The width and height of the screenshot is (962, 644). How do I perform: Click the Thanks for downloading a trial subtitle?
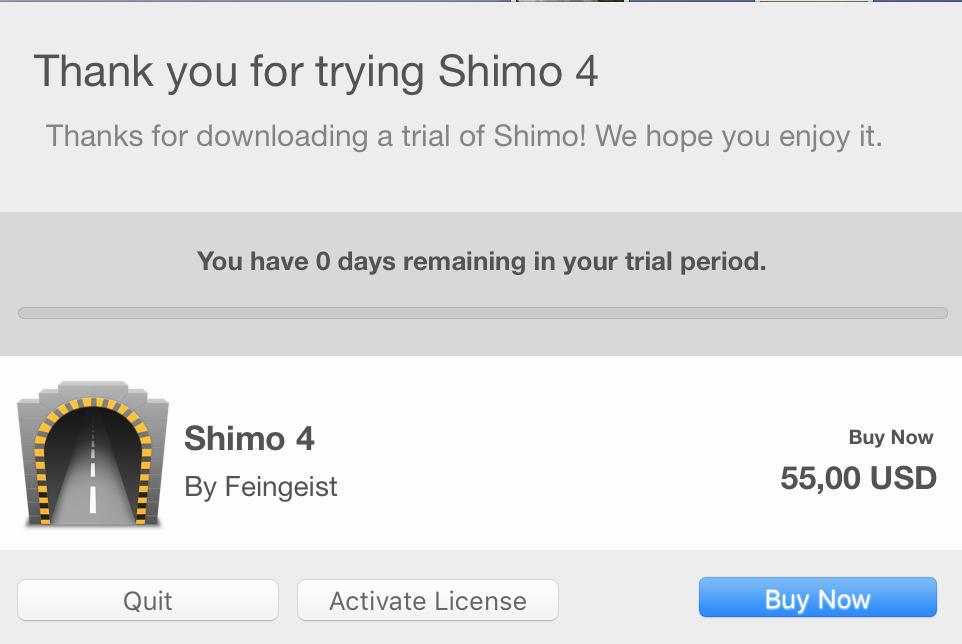click(x=464, y=136)
